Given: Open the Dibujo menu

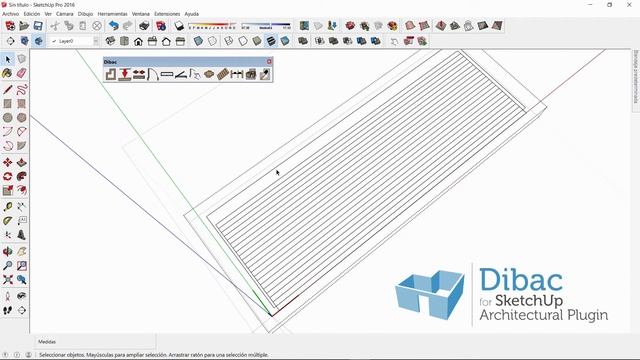Looking at the screenshot, I should tap(85, 14).
